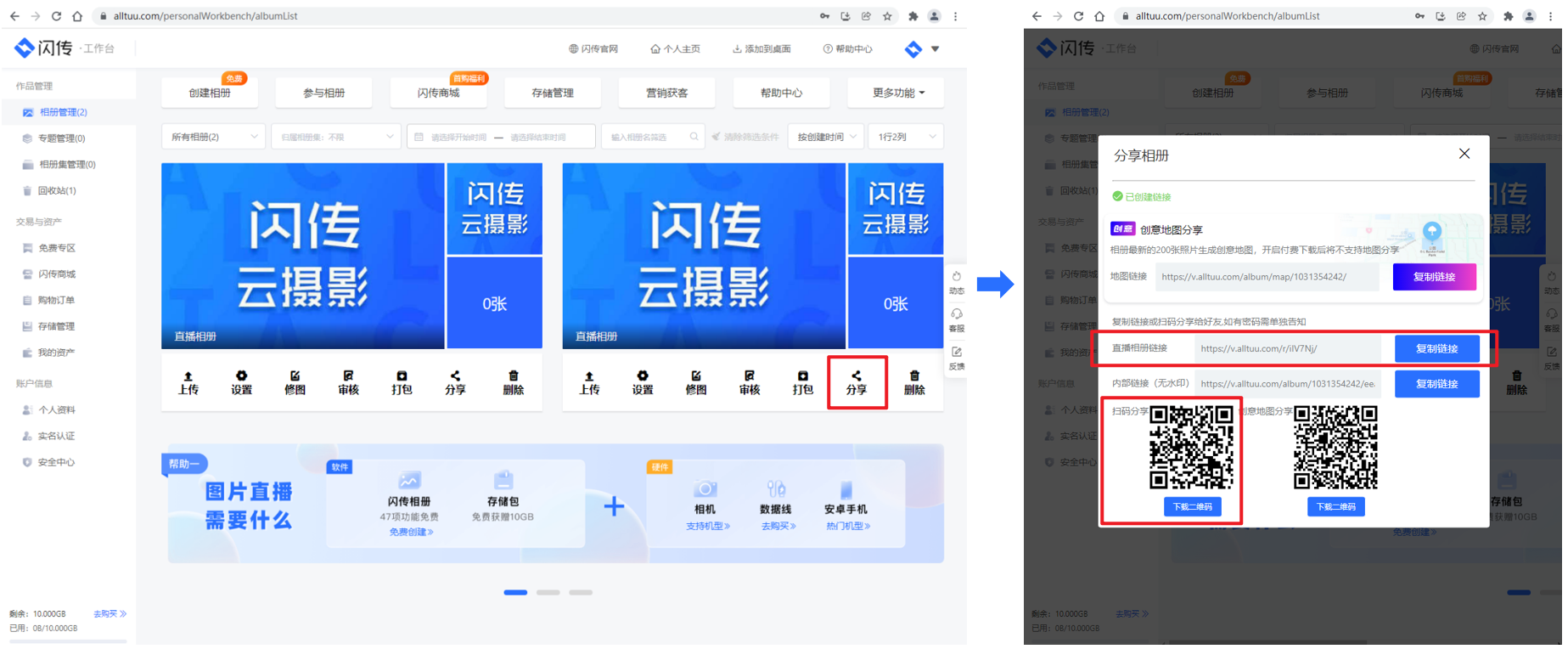
Task: Click 个人主页 link in left header
Action: 676,49
